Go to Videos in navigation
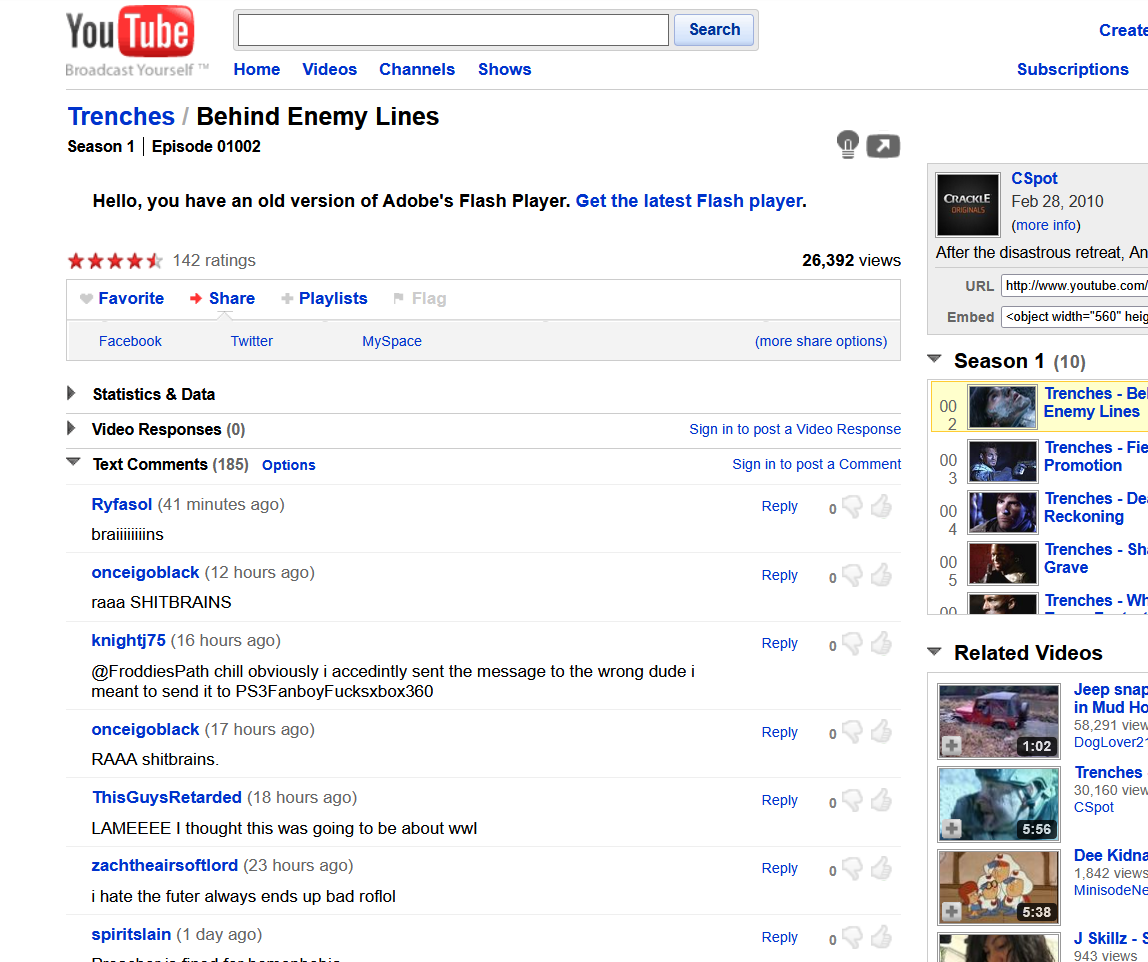The image size is (1148, 962). click(x=329, y=70)
